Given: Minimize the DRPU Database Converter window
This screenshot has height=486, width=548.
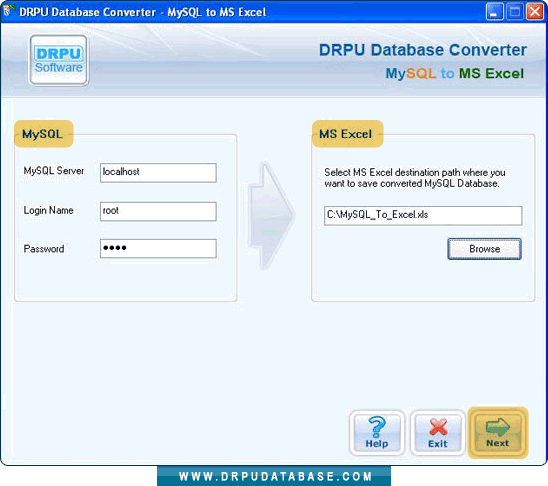Looking at the screenshot, I should tap(495, 12).
